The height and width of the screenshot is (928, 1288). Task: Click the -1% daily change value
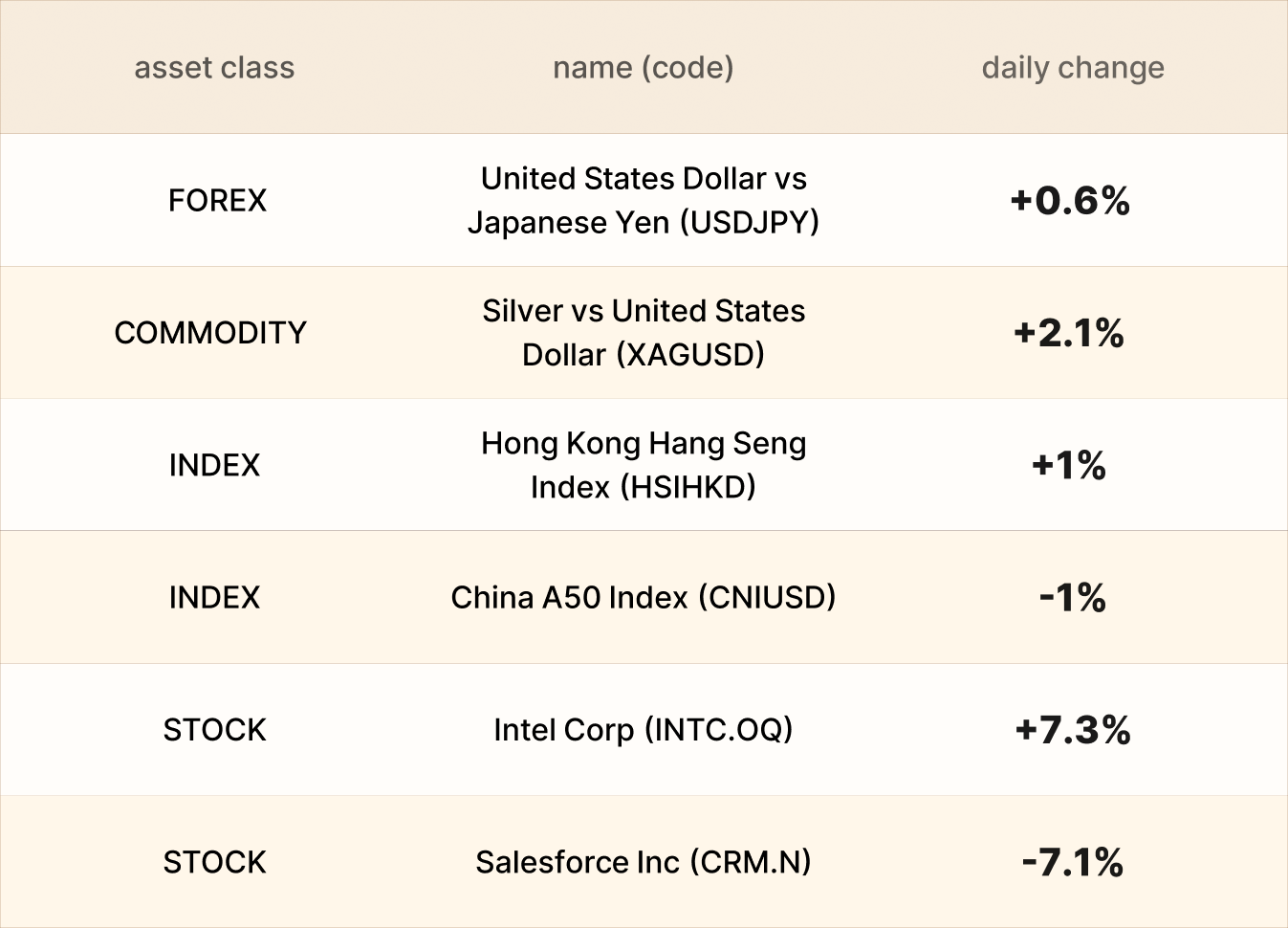pos(1072,598)
